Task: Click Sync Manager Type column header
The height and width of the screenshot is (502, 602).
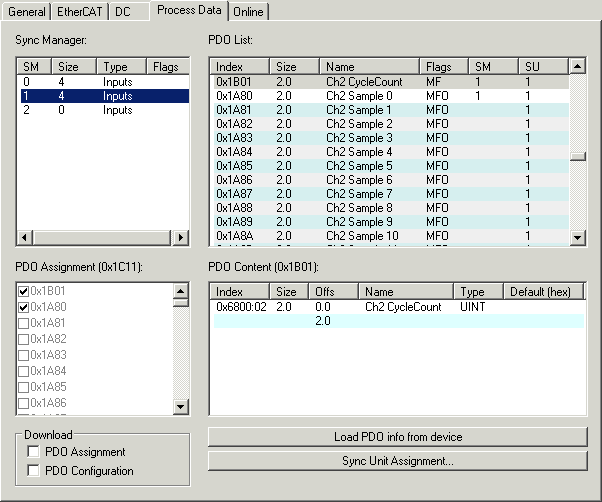Action: (121, 66)
